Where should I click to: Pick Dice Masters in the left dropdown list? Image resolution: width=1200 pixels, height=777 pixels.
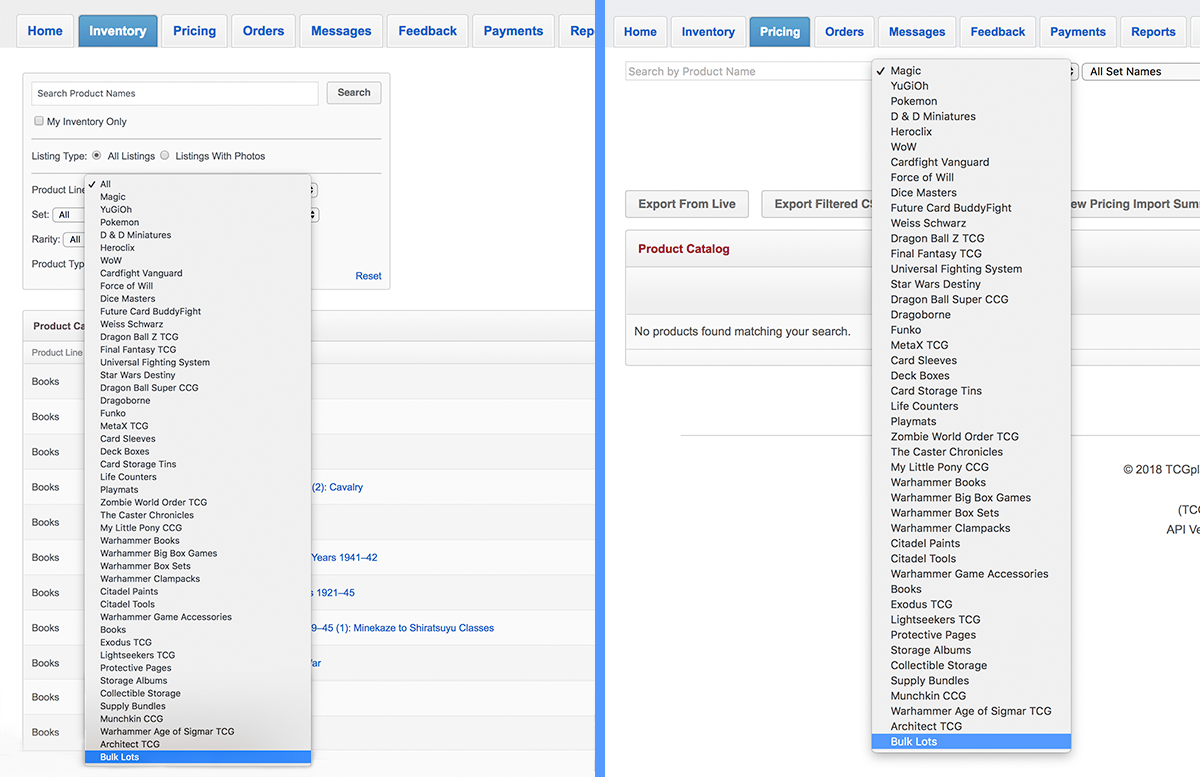point(198,299)
